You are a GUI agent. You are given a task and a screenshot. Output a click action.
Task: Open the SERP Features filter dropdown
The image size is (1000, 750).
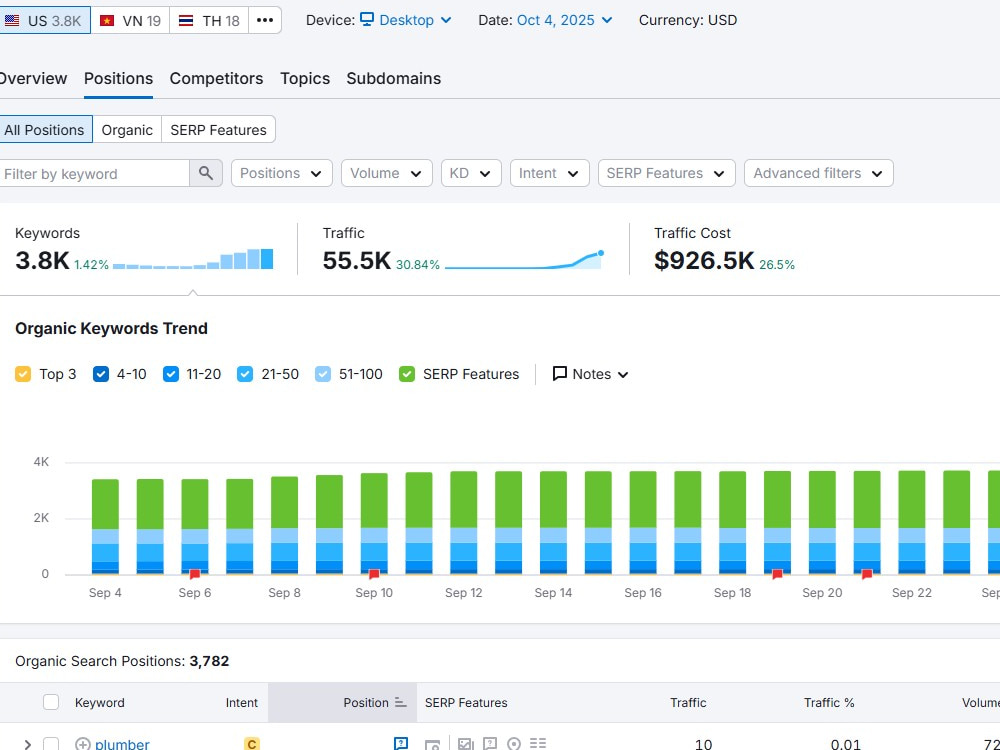click(666, 173)
